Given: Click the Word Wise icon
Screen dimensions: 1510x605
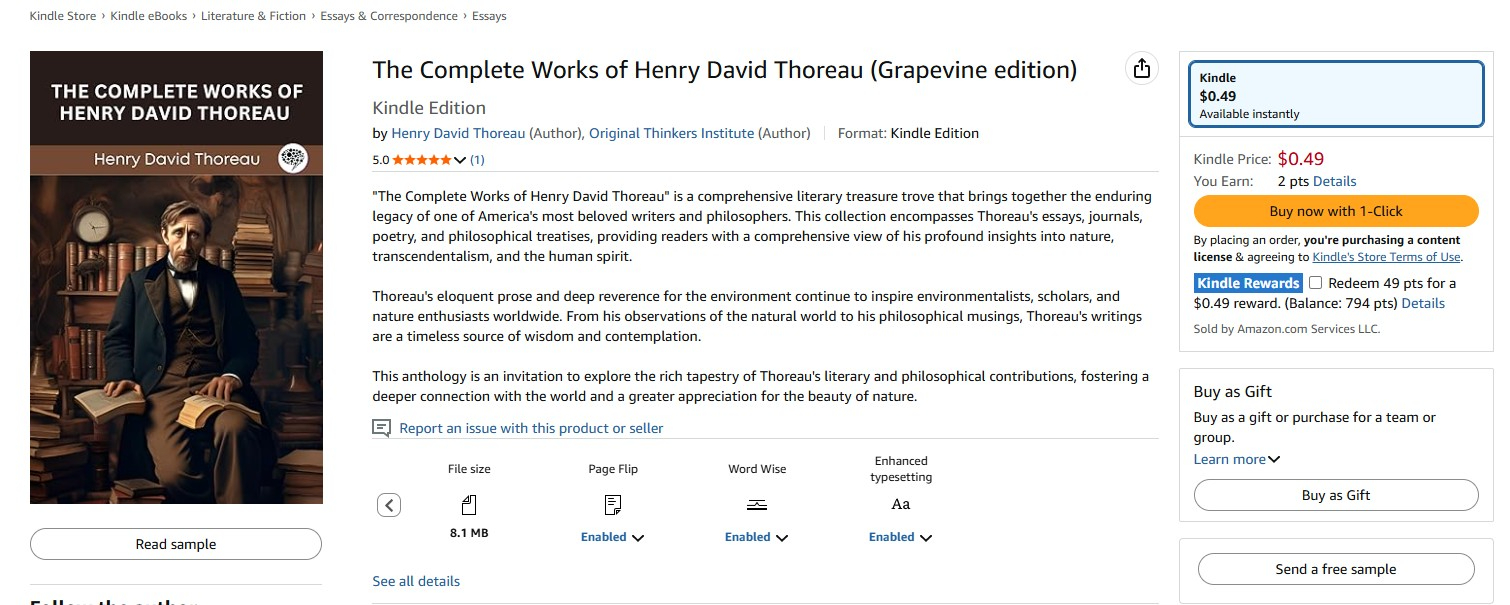Looking at the screenshot, I should pyautogui.click(x=757, y=504).
